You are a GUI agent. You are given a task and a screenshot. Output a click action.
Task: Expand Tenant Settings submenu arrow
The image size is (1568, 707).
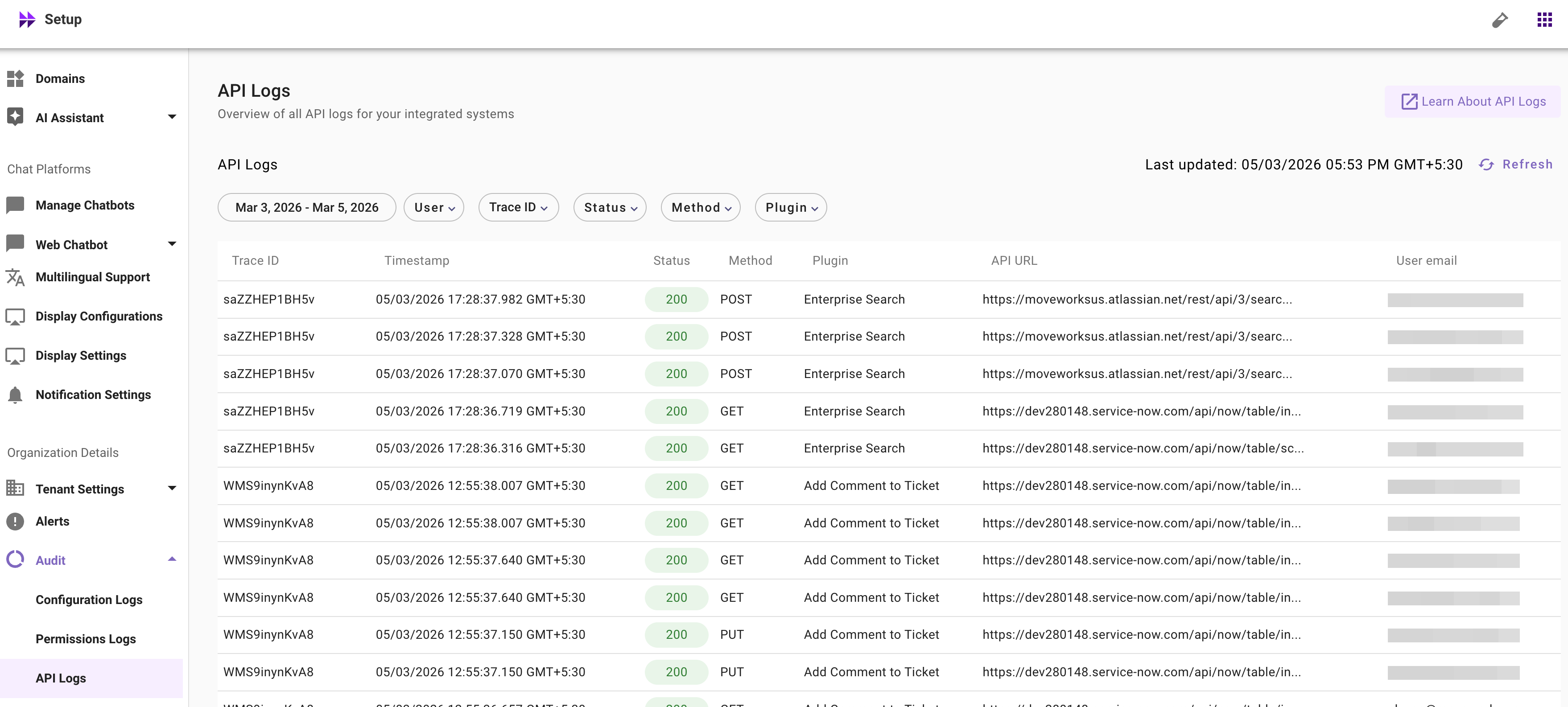(x=172, y=488)
